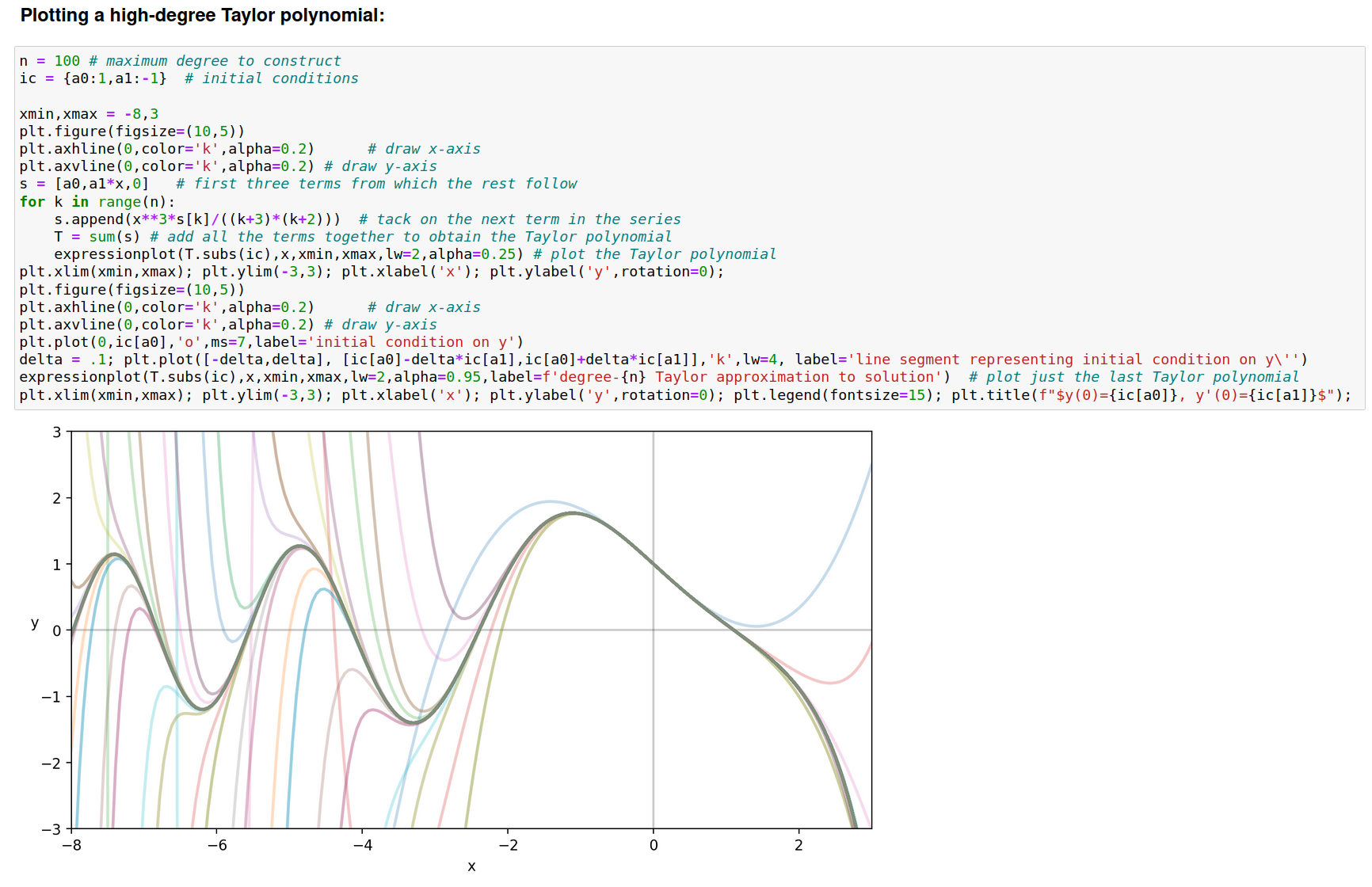This screenshot has height=887, width=1372.
Task: Click the y-axis tick label '−3'
Action: click(51, 829)
